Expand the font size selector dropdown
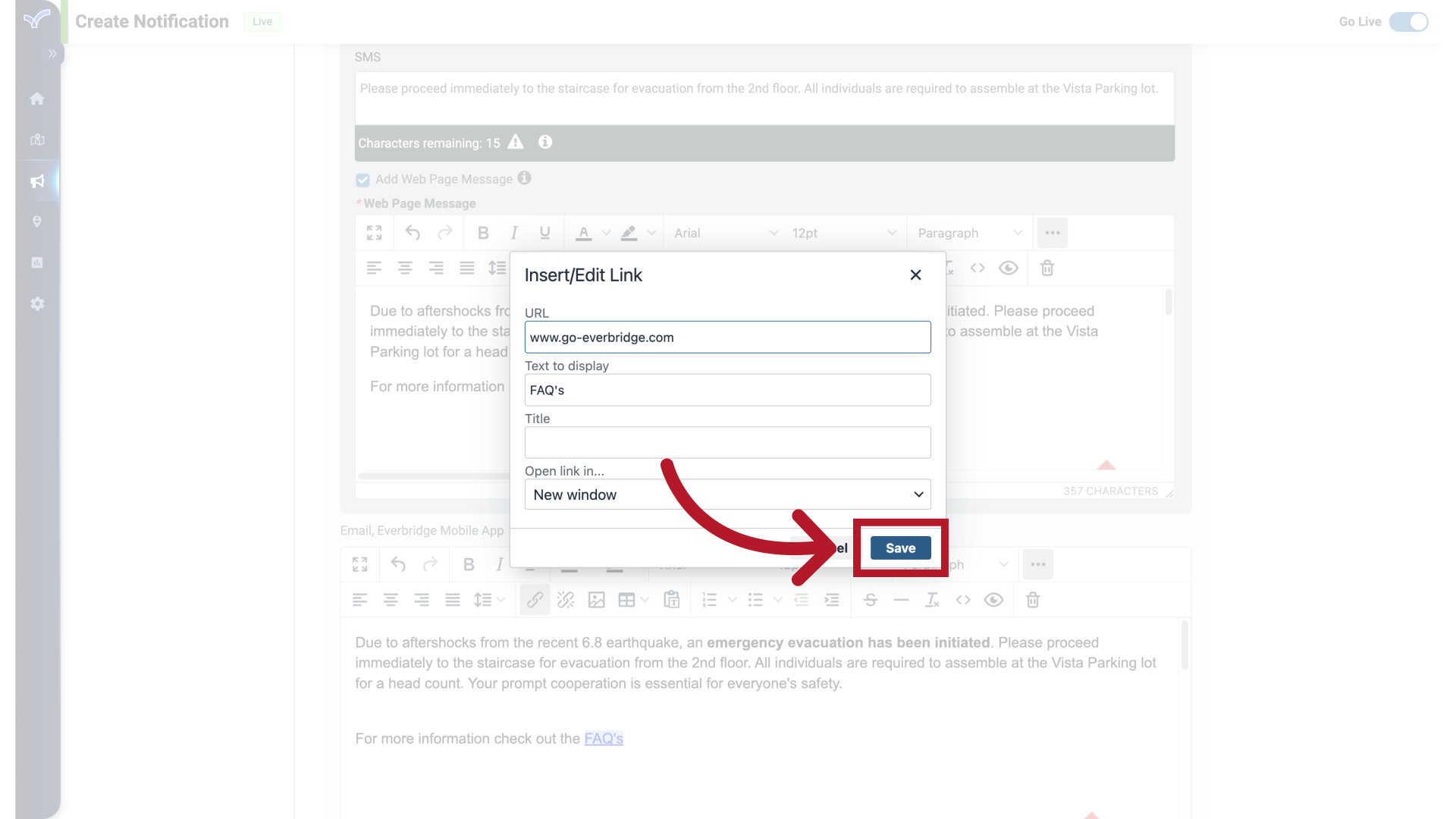 [x=892, y=232]
